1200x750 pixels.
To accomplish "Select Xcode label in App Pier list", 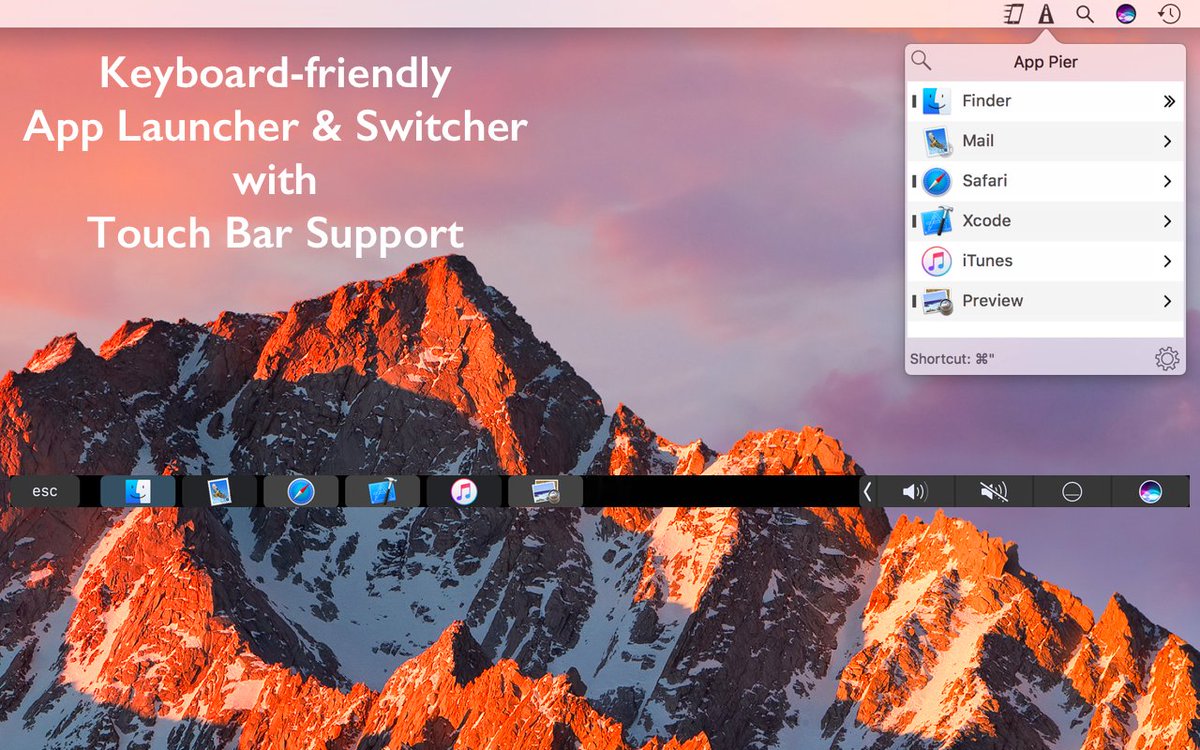I will click(x=986, y=221).
